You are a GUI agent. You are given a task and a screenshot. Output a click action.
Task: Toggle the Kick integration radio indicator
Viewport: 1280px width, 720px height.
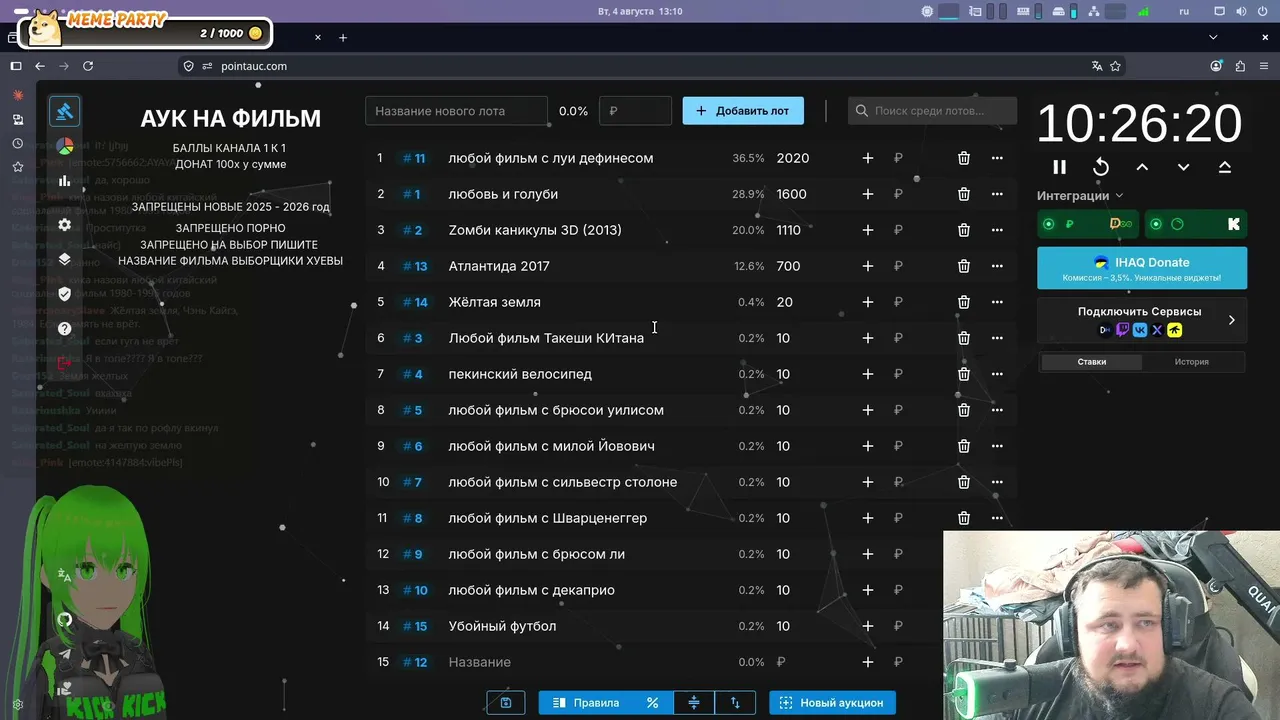[1156, 224]
